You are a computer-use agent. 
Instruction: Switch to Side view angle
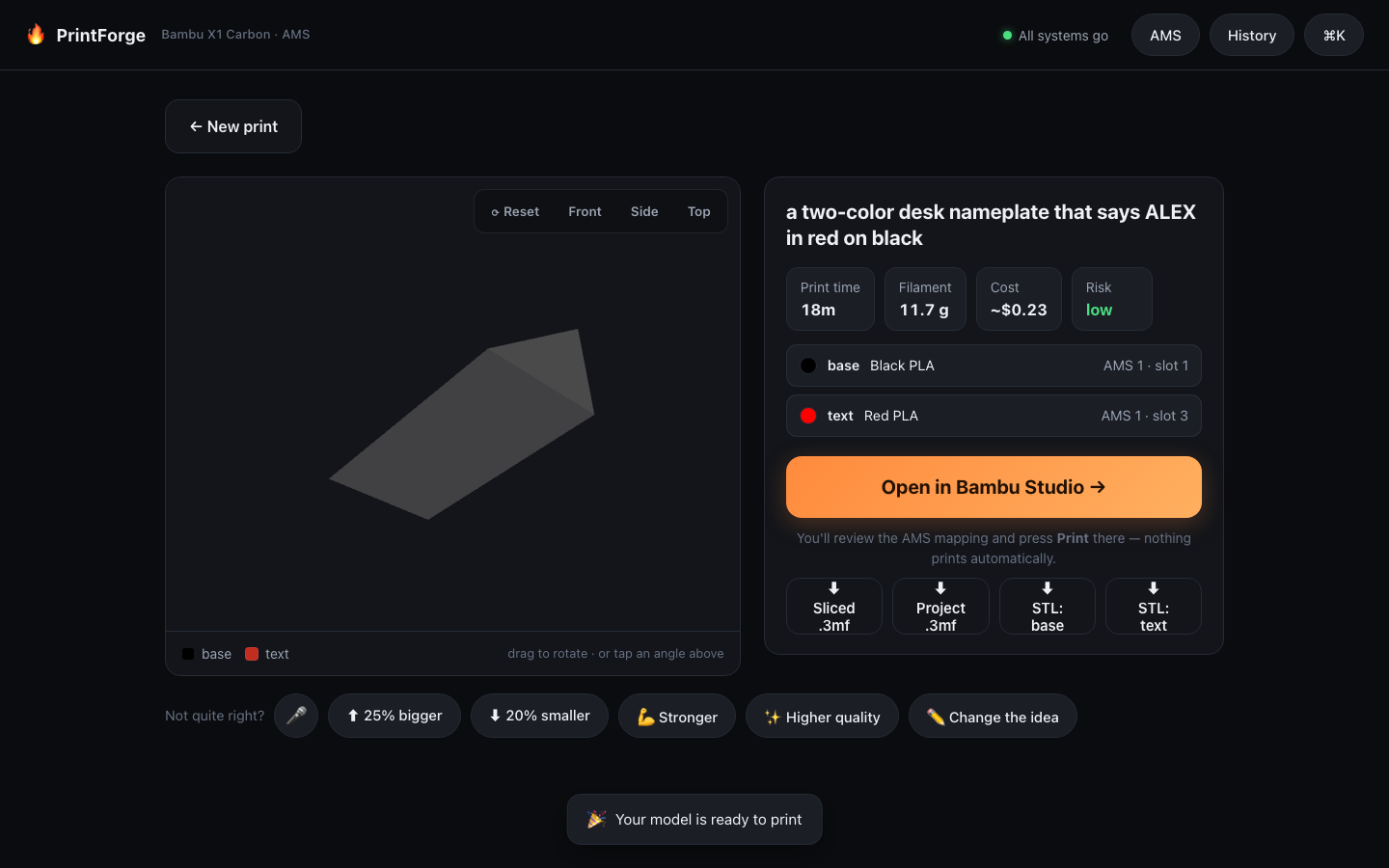[x=644, y=211]
